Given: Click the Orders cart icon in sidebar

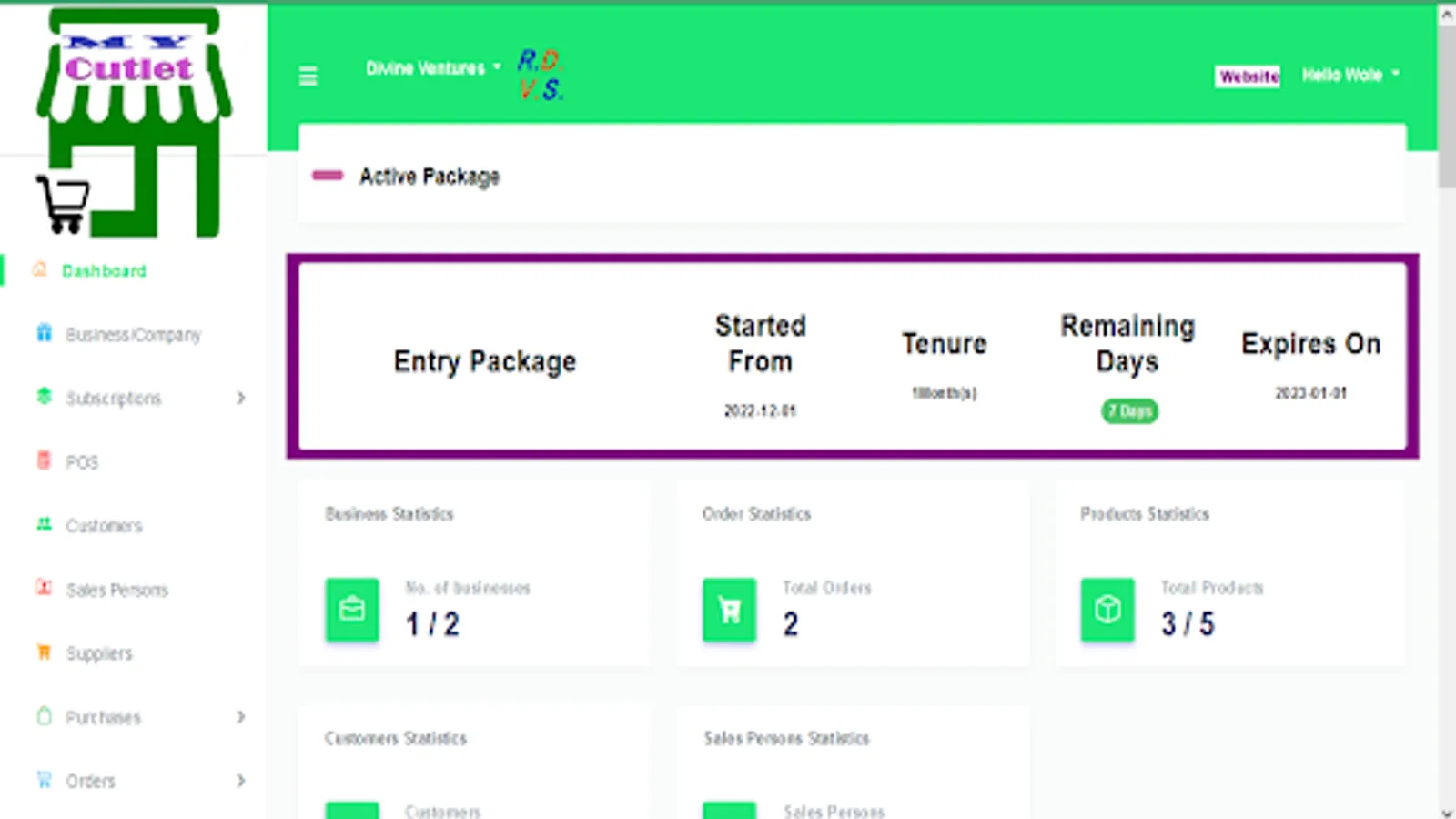Looking at the screenshot, I should 44,780.
